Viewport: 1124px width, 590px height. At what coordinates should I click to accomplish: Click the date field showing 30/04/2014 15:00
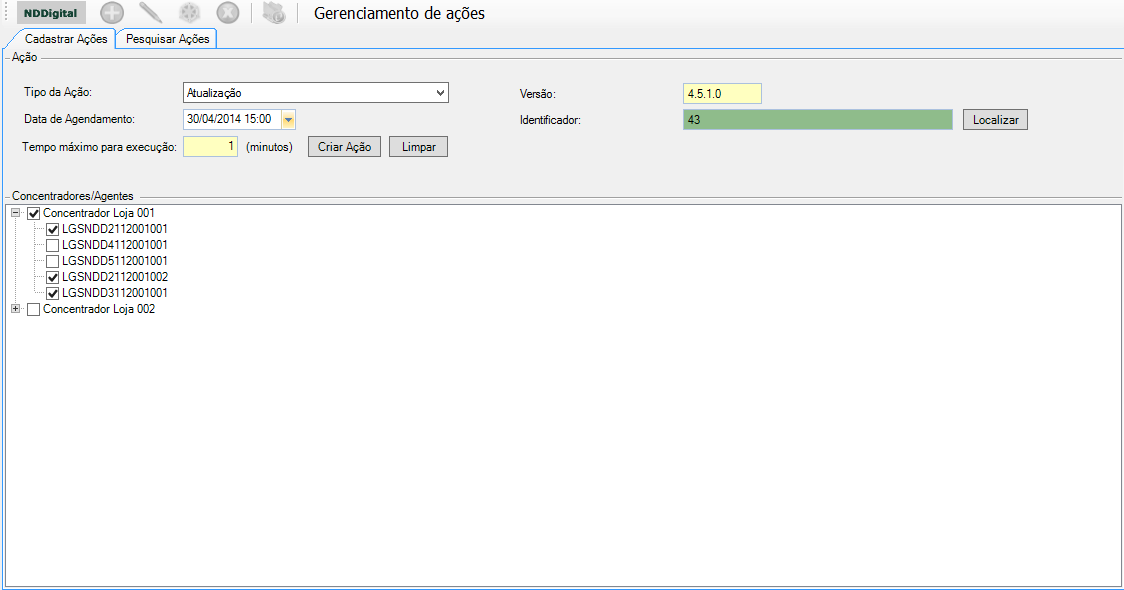coord(232,119)
